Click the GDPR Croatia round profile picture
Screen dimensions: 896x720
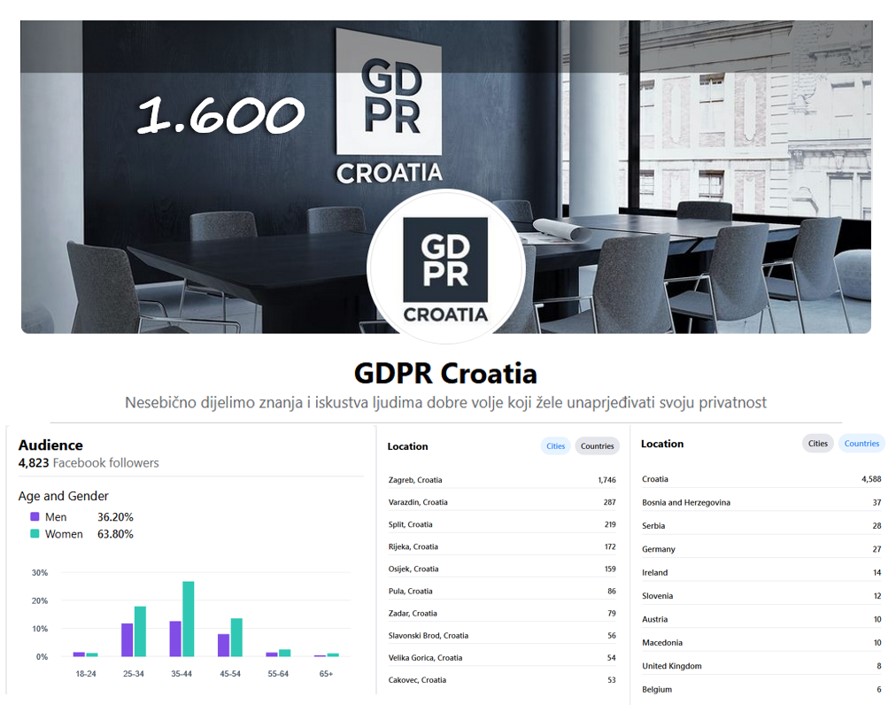(x=446, y=267)
